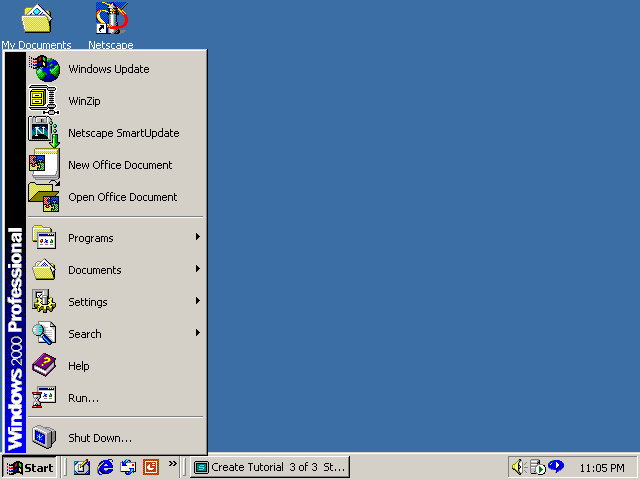Show more quick launch items via chevron

point(173,464)
